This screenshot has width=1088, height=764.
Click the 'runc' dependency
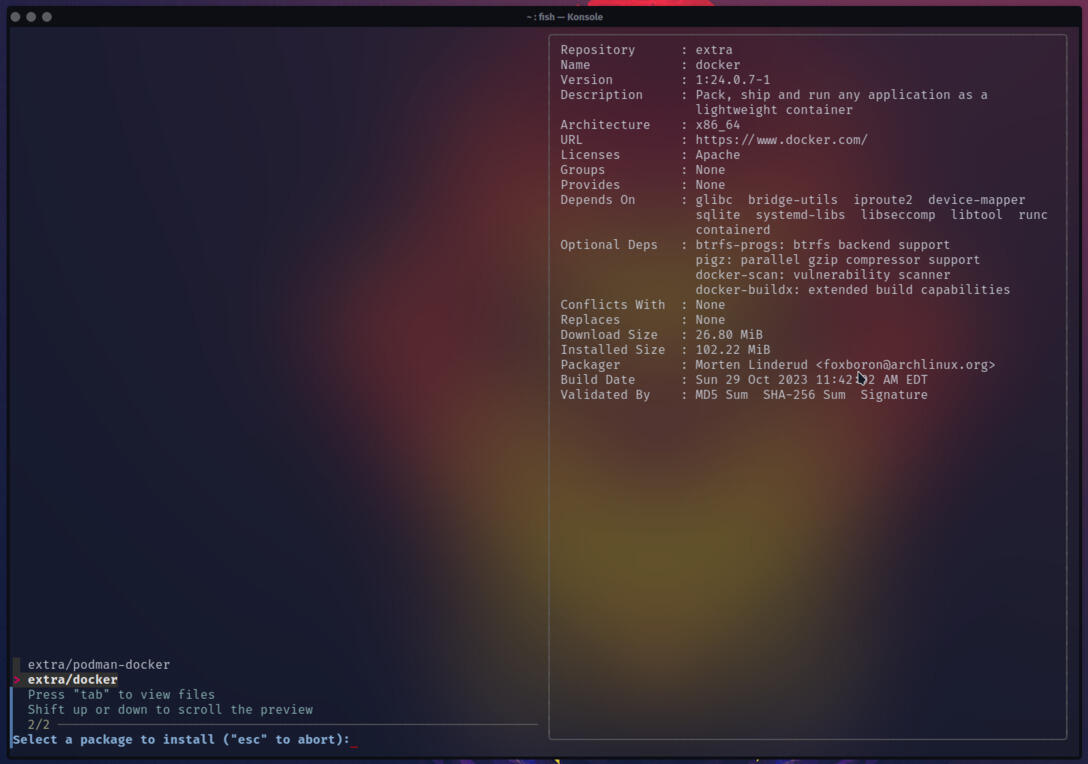pos(1032,214)
